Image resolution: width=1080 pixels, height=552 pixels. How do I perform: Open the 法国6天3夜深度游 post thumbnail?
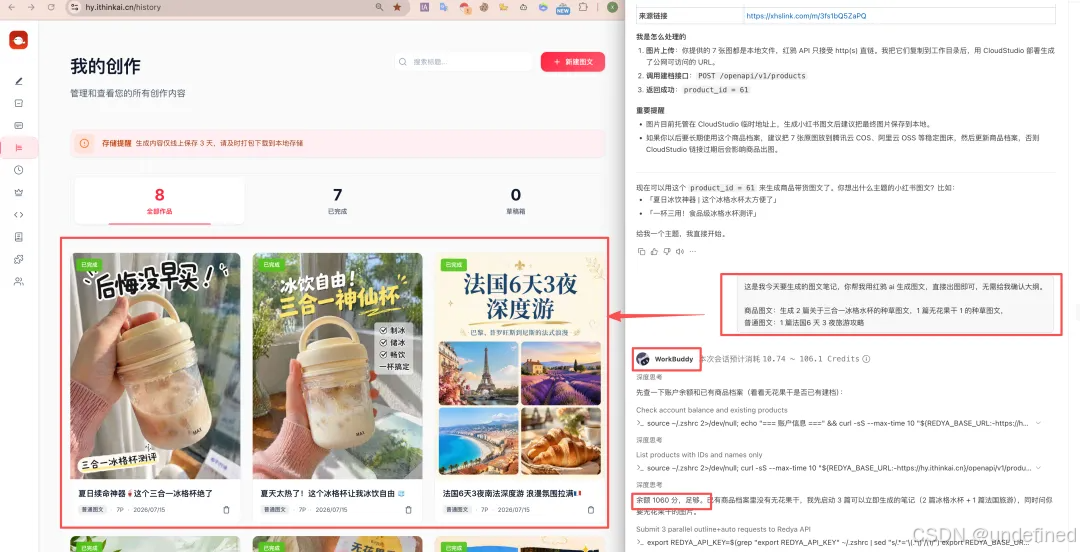520,365
